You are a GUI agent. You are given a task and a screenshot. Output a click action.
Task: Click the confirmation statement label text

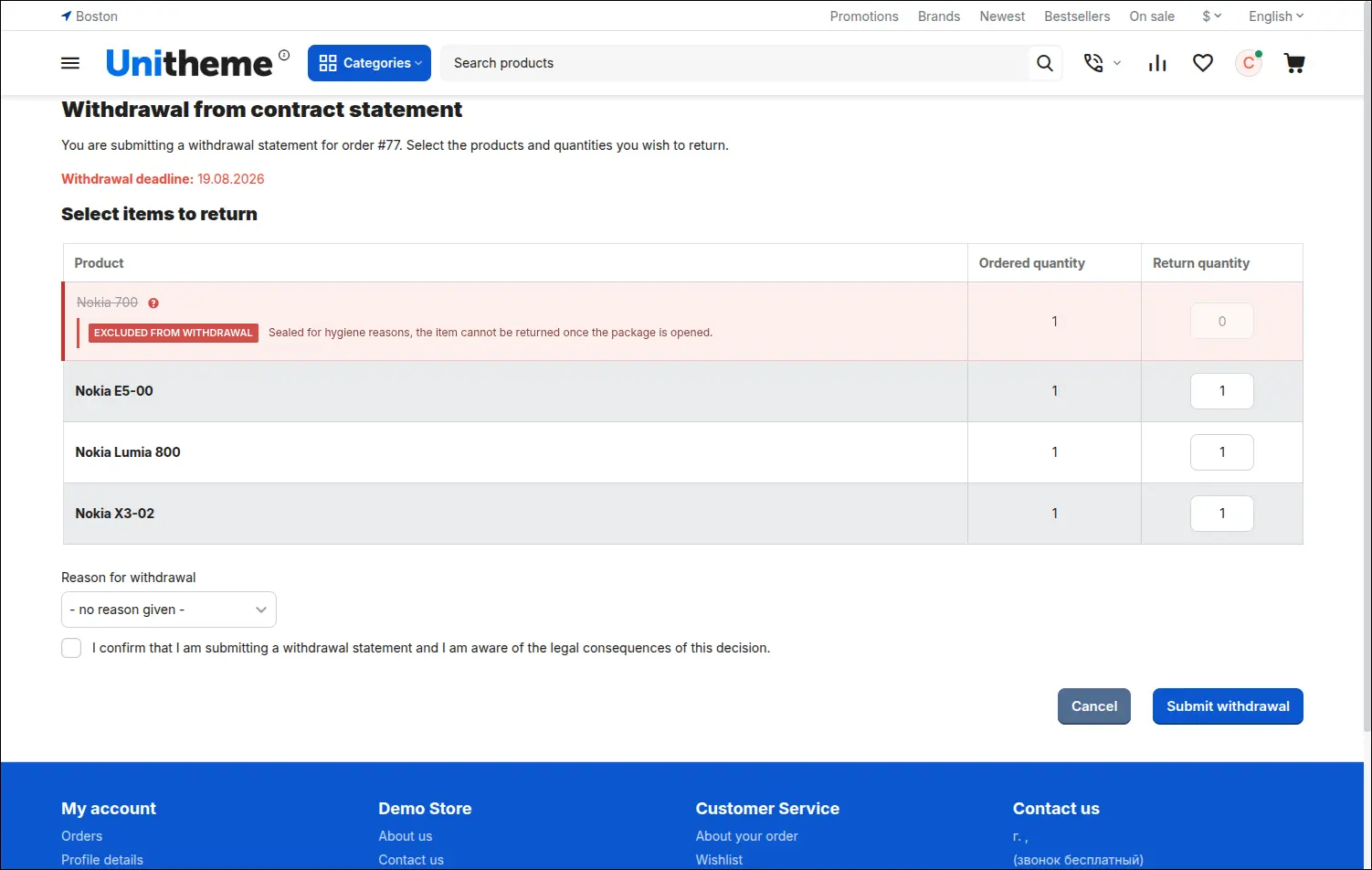pyautogui.click(x=431, y=648)
